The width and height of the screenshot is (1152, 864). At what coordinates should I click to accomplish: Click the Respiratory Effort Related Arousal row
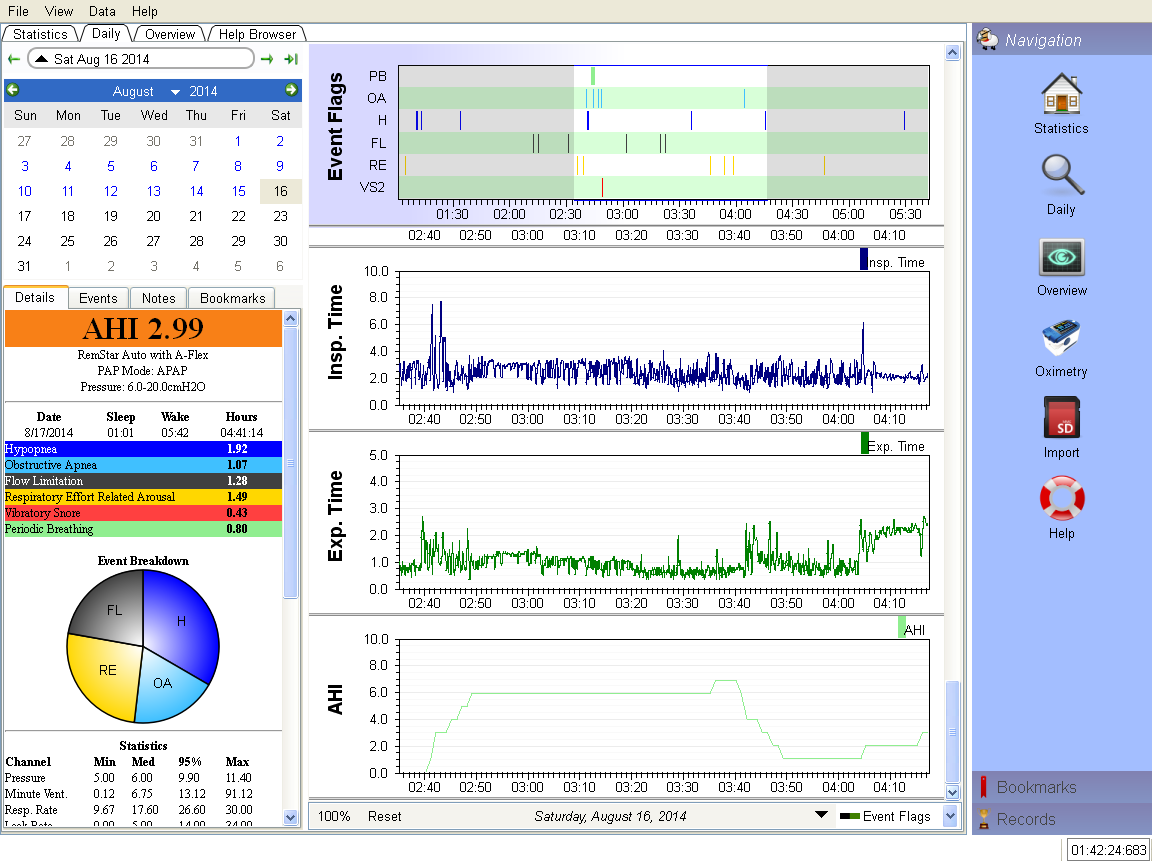click(143, 497)
